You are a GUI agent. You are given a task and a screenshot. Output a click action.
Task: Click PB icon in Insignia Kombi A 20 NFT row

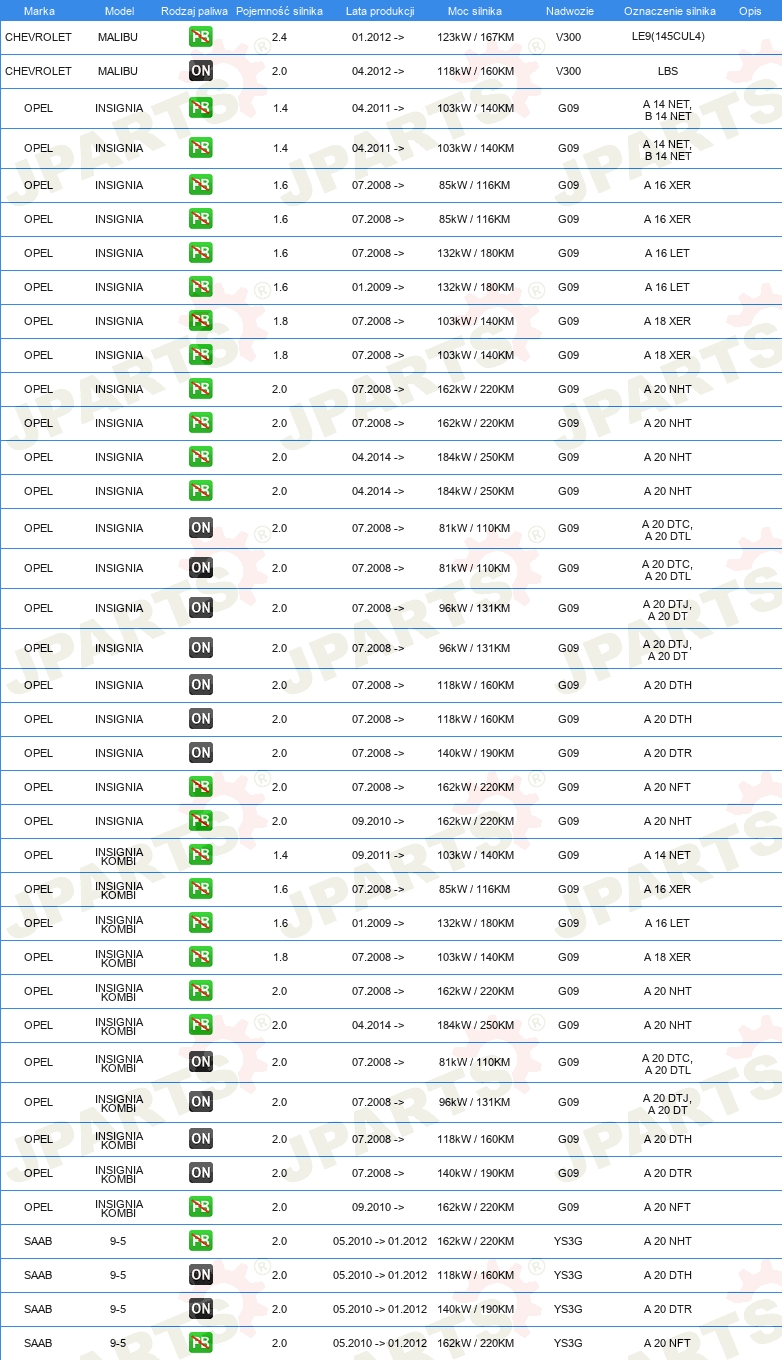click(x=201, y=1207)
